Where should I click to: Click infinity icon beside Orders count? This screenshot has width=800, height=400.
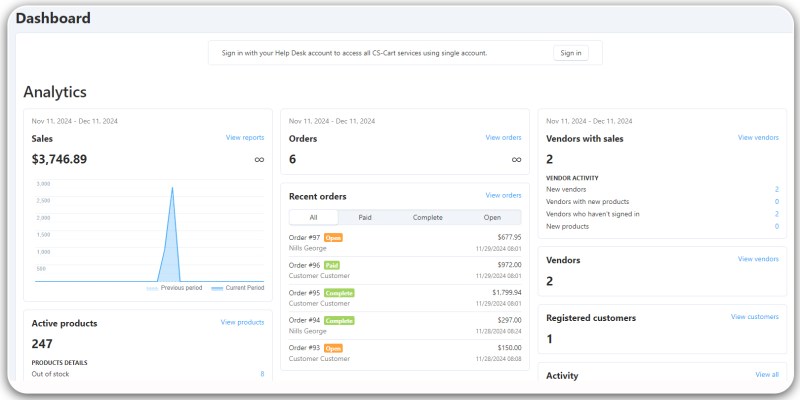click(516, 159)
